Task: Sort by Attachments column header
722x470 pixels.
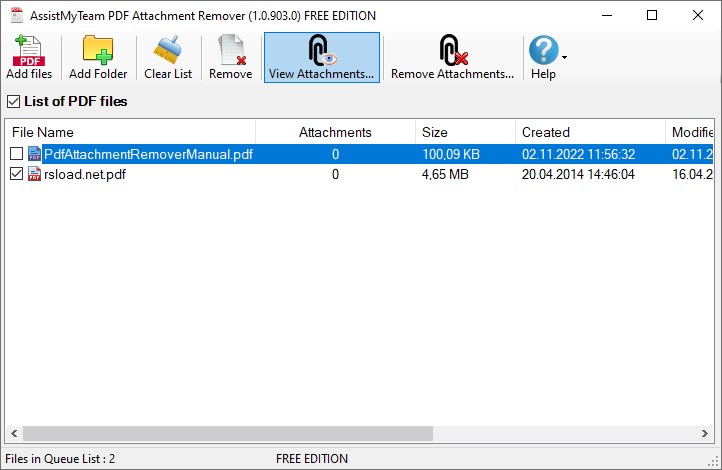Action: tap(335, 132)
